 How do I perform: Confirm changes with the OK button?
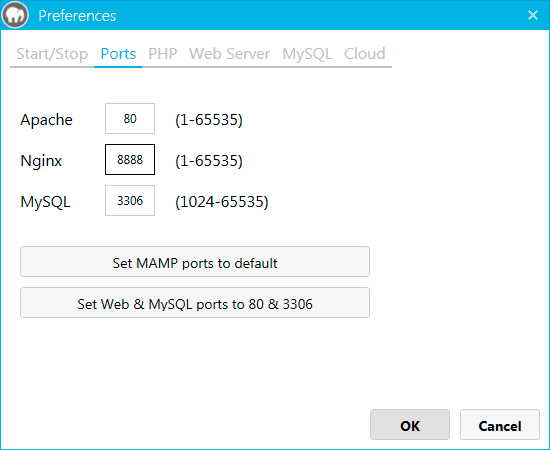click(x=410, y=425)
